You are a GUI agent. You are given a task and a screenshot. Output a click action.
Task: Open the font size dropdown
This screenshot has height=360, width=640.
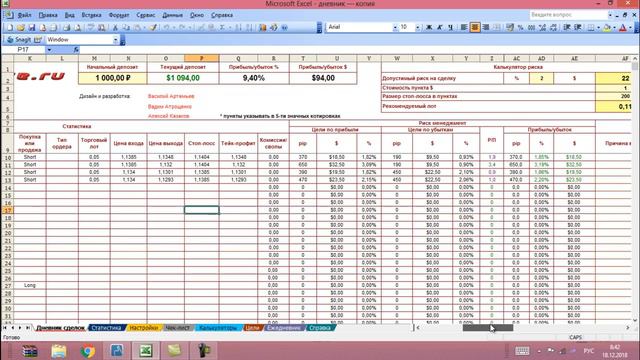pos(418,27)
